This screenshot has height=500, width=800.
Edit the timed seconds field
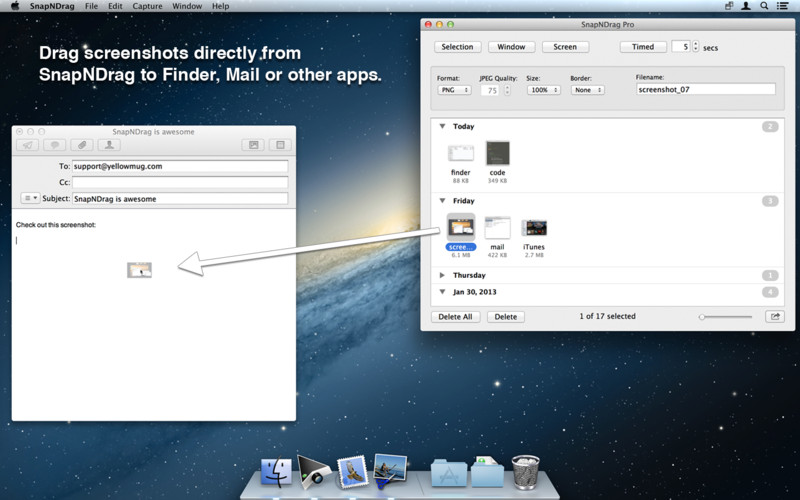coord(681,47)
